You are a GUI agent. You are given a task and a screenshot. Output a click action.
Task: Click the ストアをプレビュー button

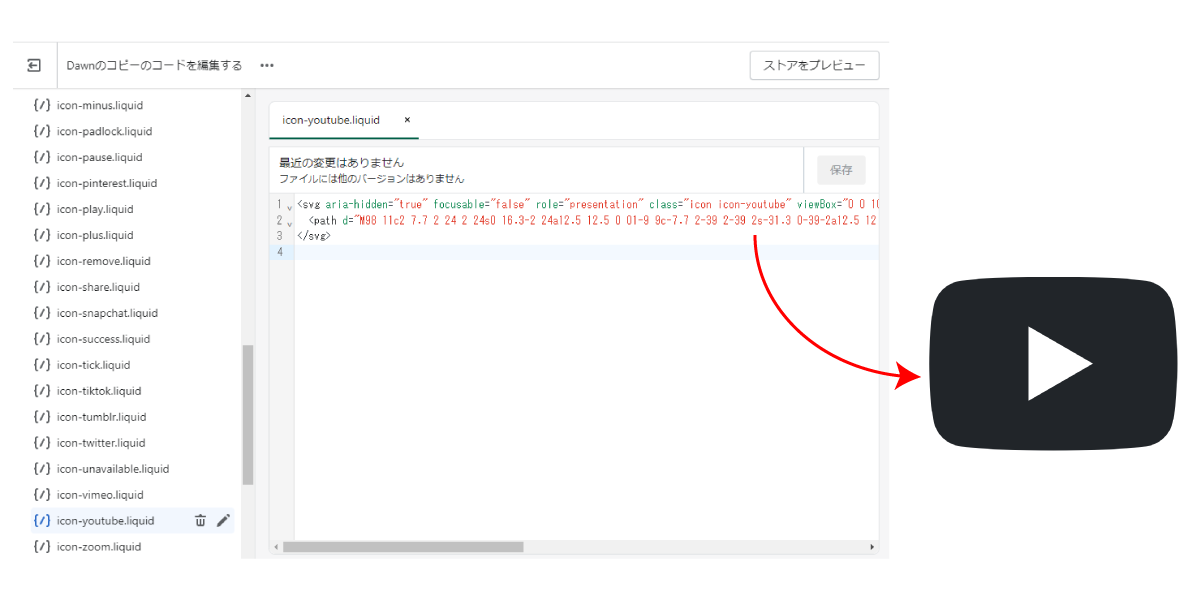point(814,65)
